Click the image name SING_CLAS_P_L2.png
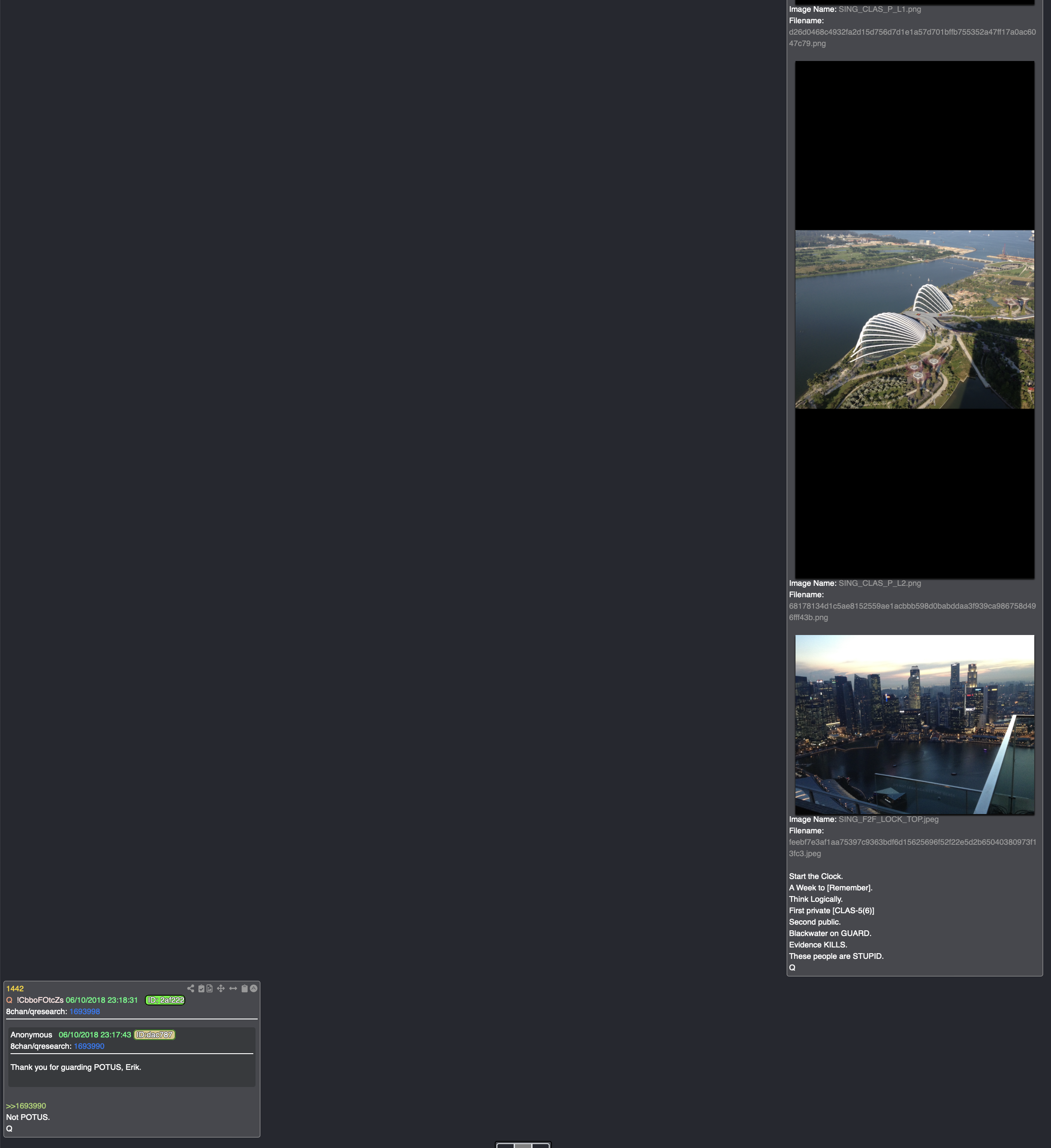This screenshot has height=1148, width=1051. click(879, 583)
